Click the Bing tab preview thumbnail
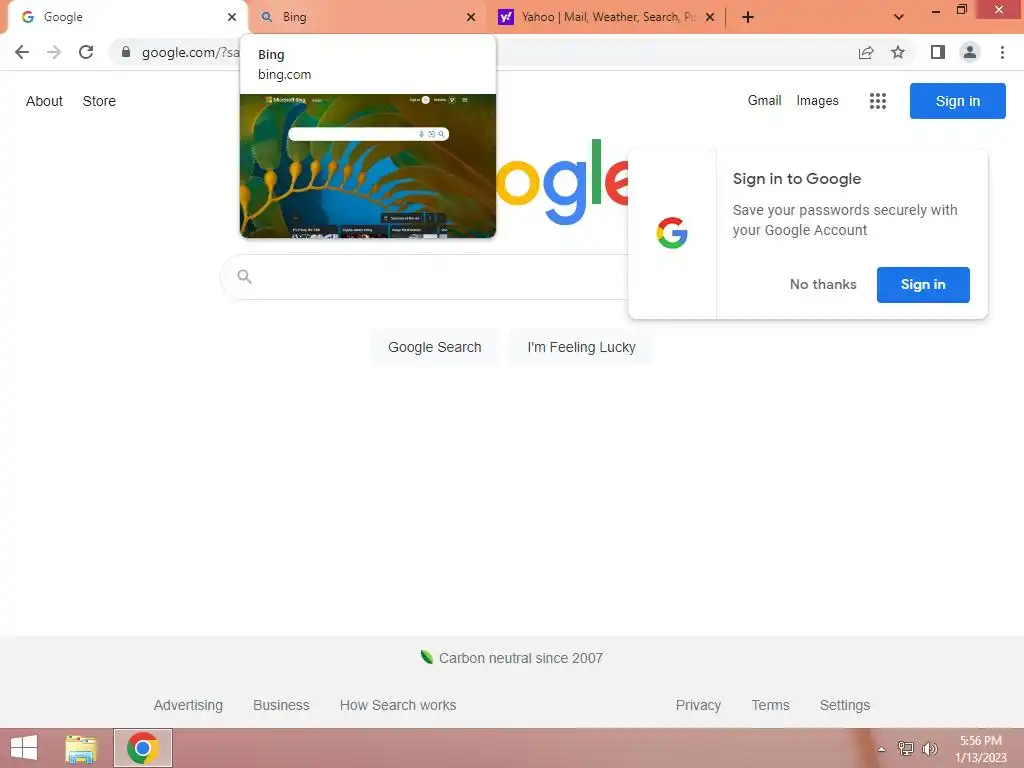Image resolution: width=1024 pixels, height=768 pixels. coord(368,166)
